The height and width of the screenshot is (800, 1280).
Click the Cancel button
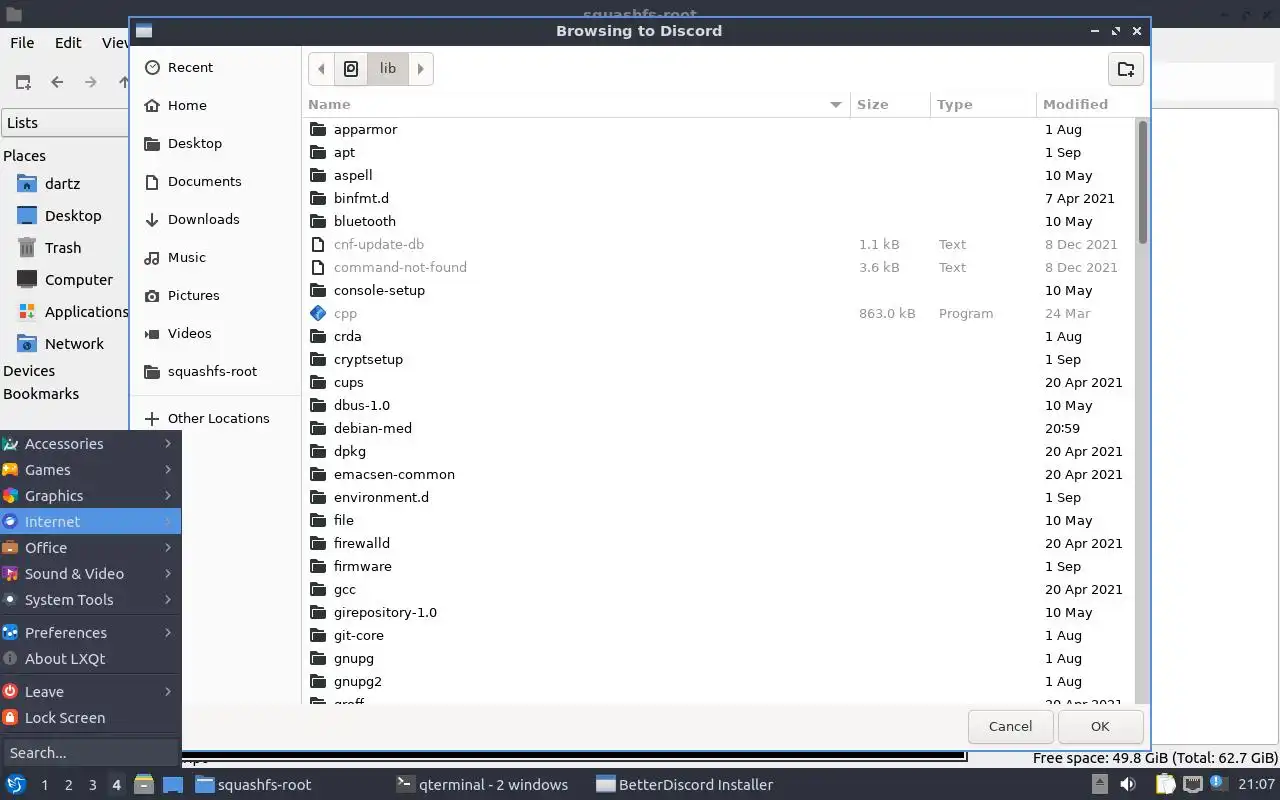(x=1010, y=727)
